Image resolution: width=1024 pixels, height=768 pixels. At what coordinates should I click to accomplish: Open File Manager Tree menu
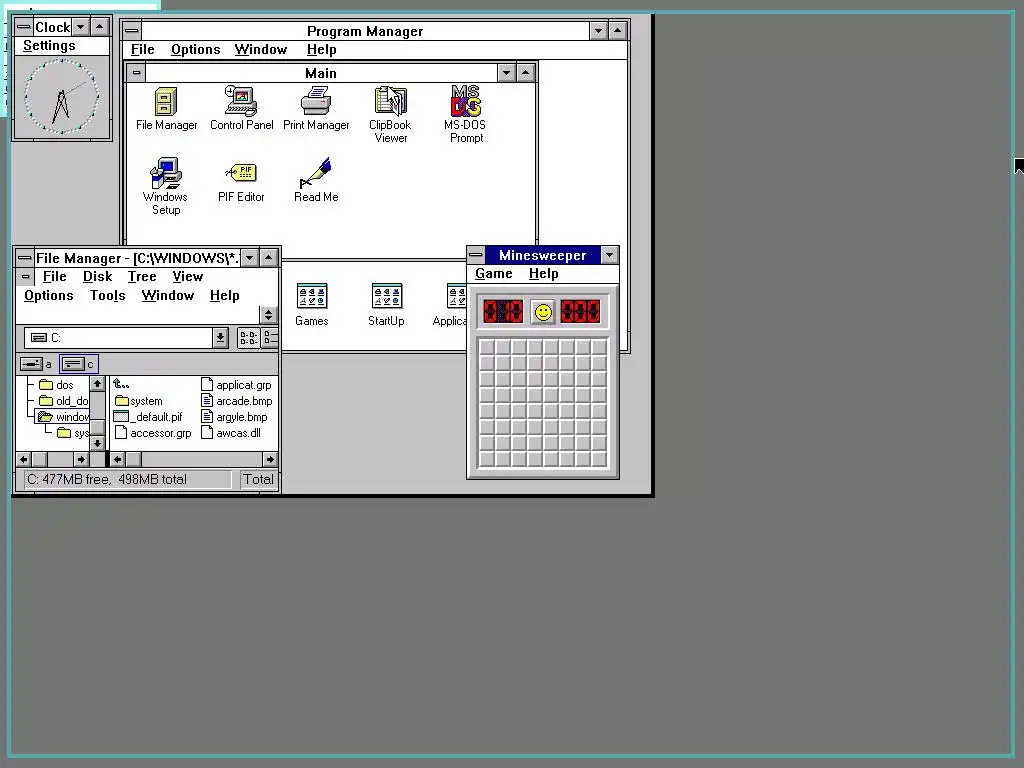142,277
